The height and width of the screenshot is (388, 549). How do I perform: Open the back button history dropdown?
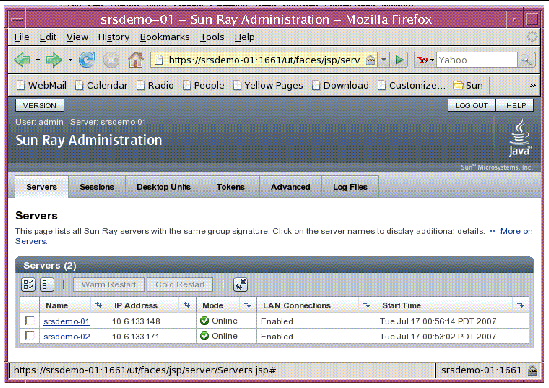tap(37, 60)
